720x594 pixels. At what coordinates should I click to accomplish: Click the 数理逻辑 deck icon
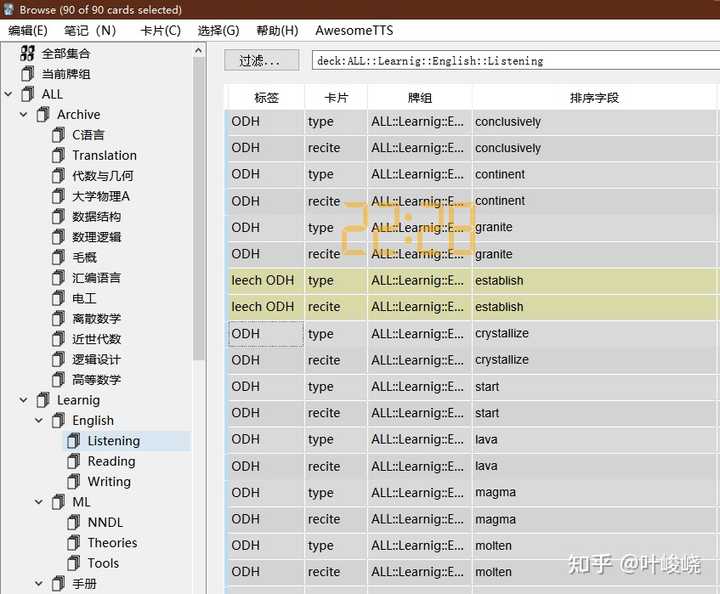tap(58, 237)
